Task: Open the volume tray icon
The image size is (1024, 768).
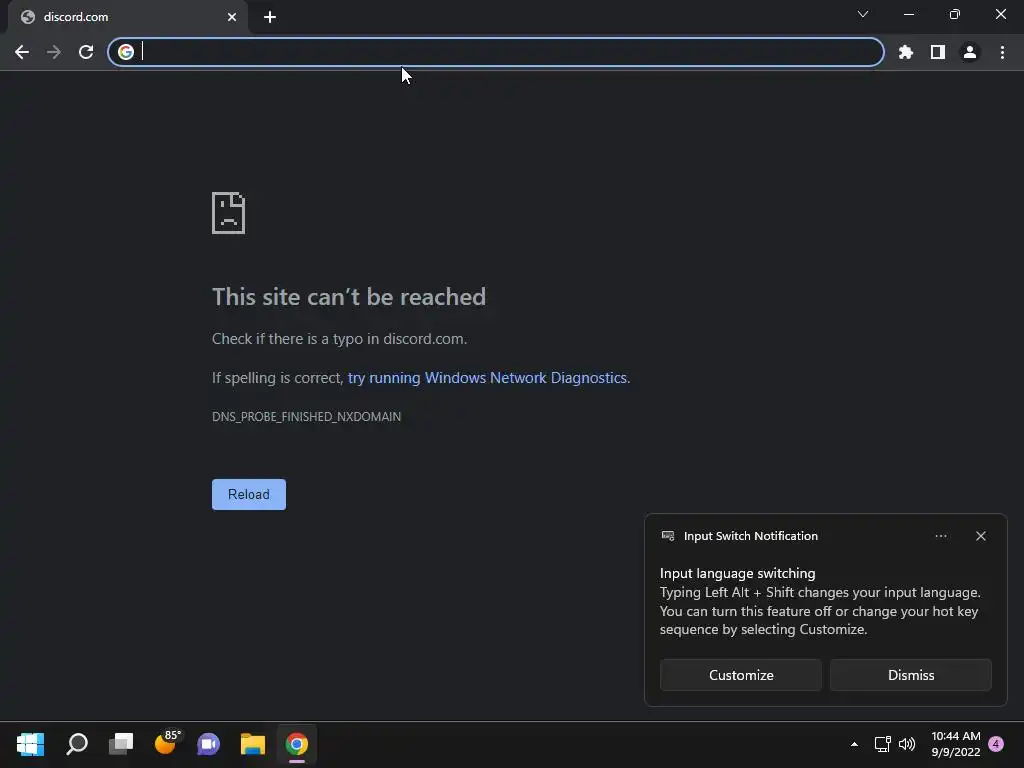Action: 907,744
